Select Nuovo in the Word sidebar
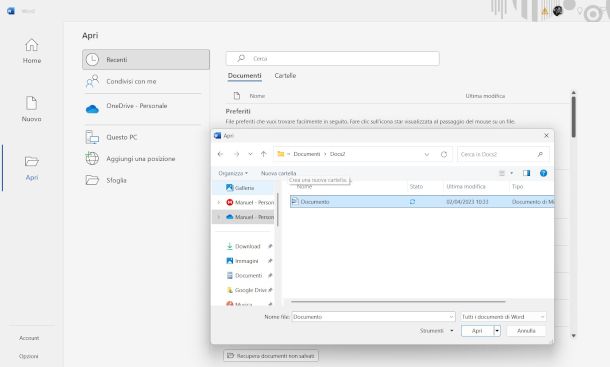 click(x=32, y=109)
